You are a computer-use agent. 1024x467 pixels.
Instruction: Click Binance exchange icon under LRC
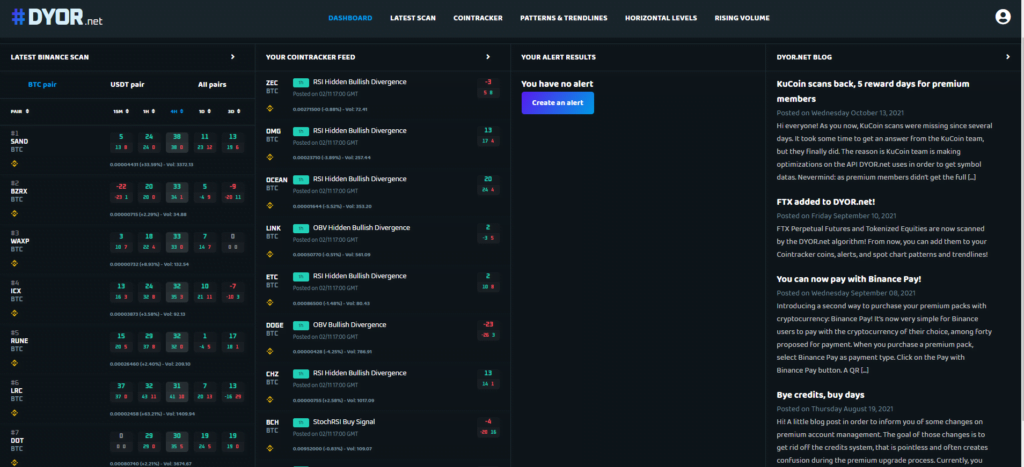coord(14,413)
